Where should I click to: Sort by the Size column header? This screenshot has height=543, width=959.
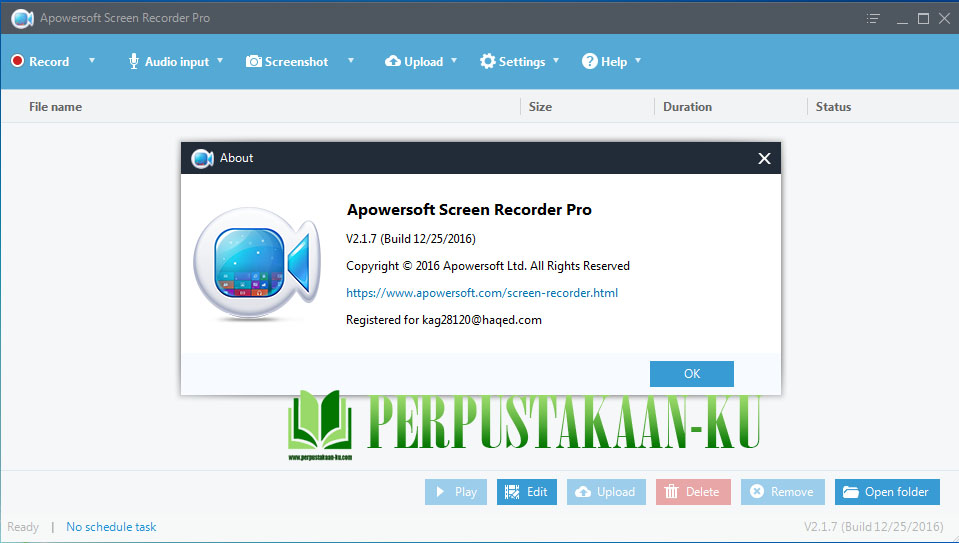[540, 106]
